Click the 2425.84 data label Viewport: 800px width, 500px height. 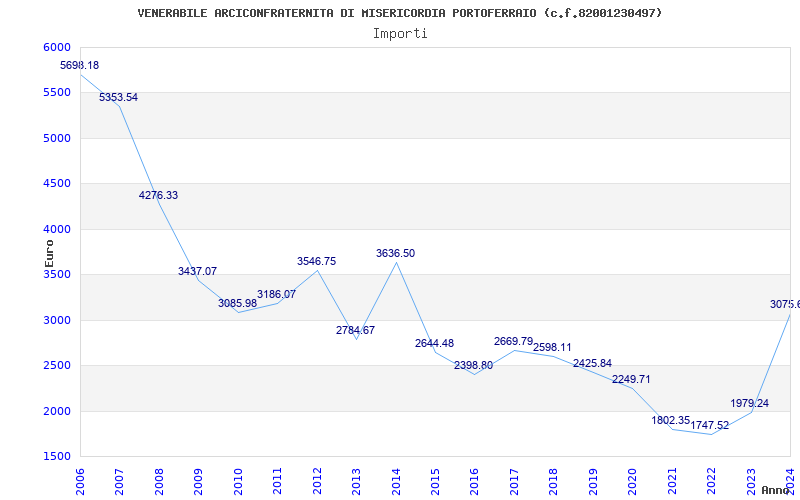pyautogui.click(x=592, y=363)
